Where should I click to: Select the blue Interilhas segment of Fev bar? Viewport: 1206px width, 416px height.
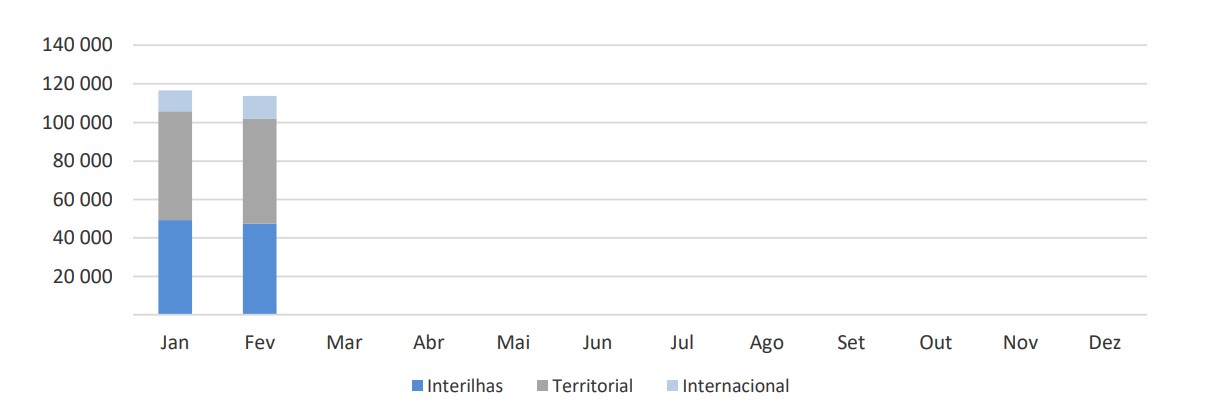259,269
